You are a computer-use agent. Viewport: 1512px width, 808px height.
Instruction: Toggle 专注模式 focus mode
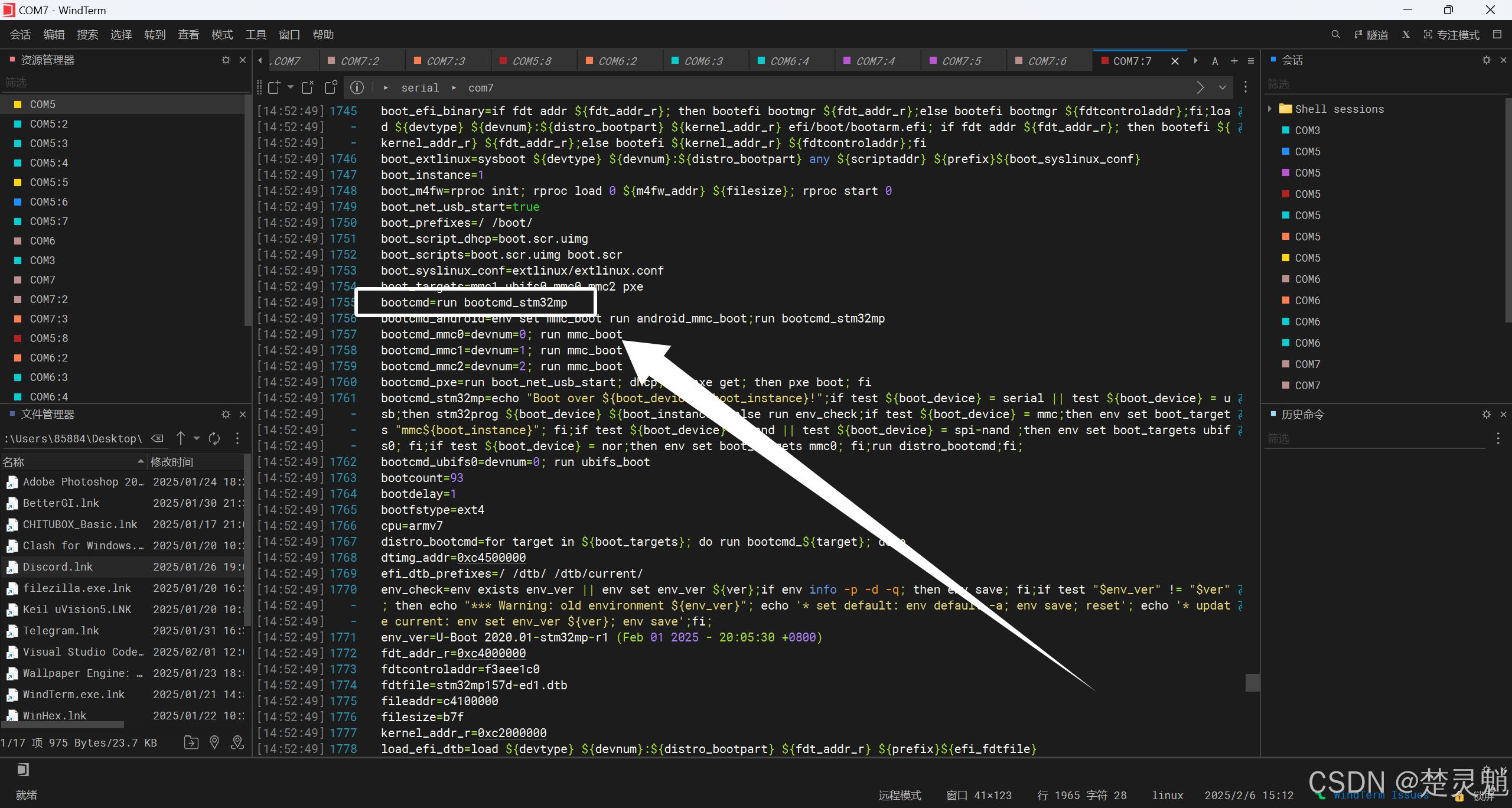coord(1451,35)
